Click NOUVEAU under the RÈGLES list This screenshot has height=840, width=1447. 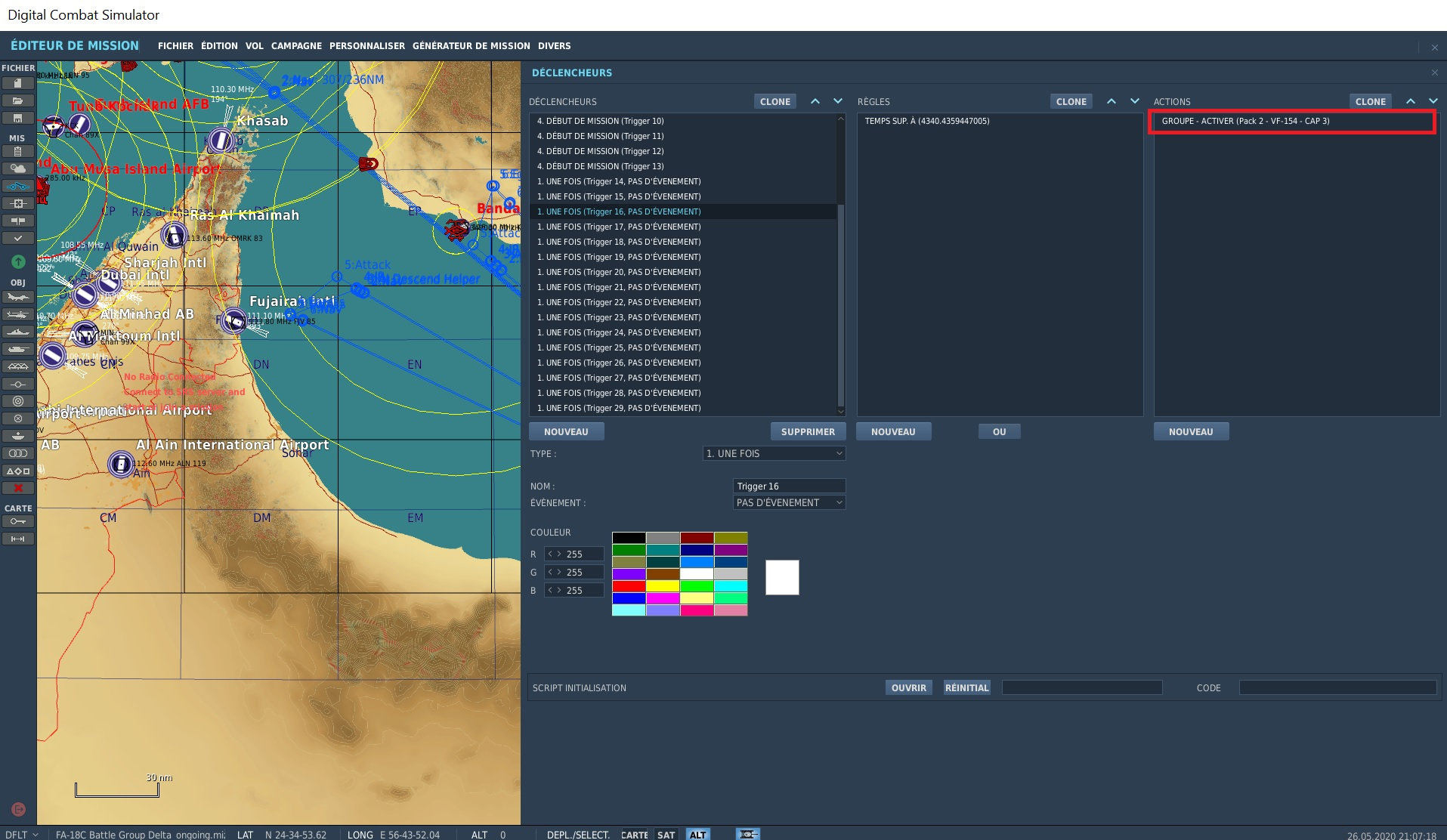tap(893, 431)
